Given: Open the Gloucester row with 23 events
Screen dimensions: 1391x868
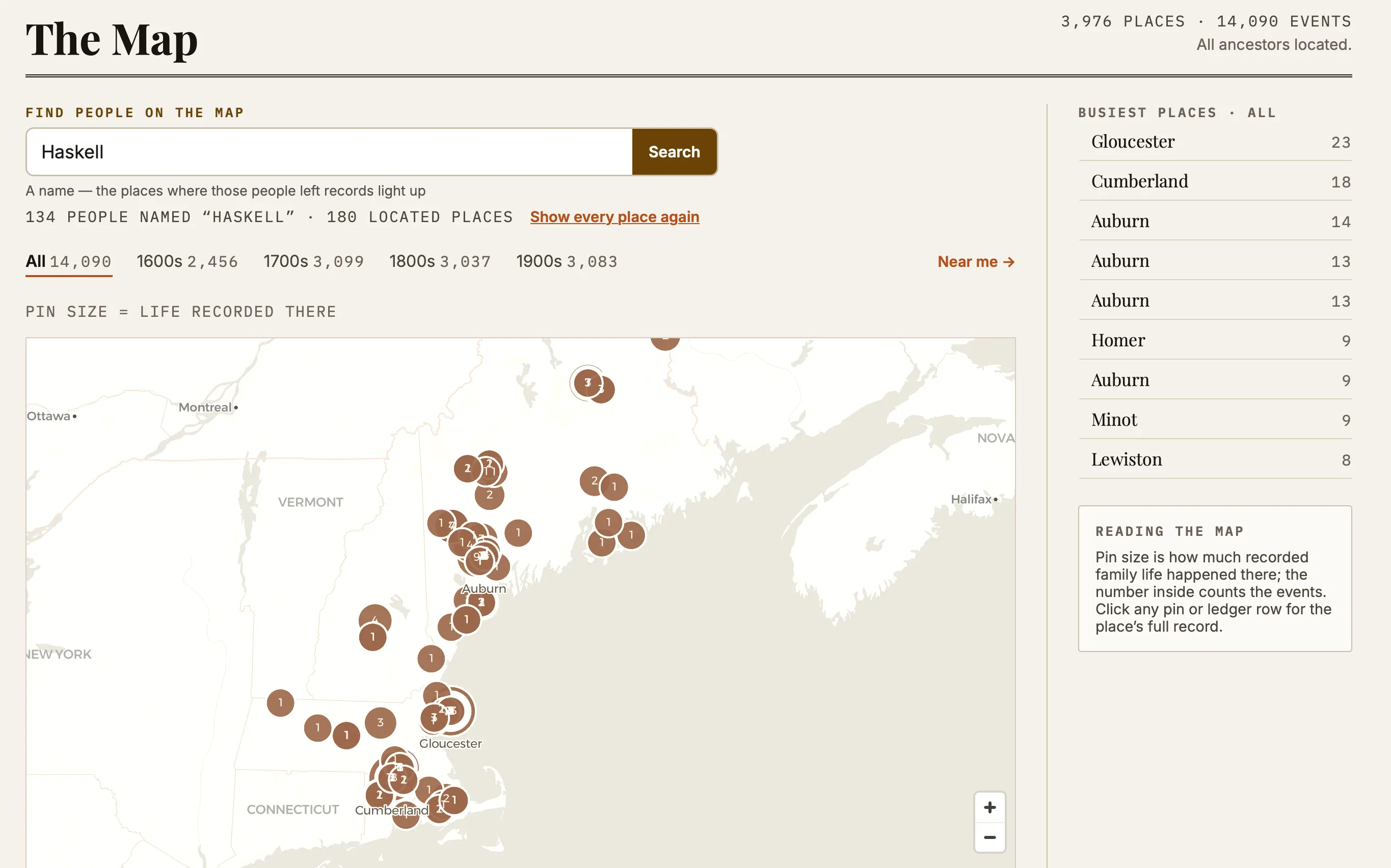Looking at the screenshot, I should [1215, 142].
